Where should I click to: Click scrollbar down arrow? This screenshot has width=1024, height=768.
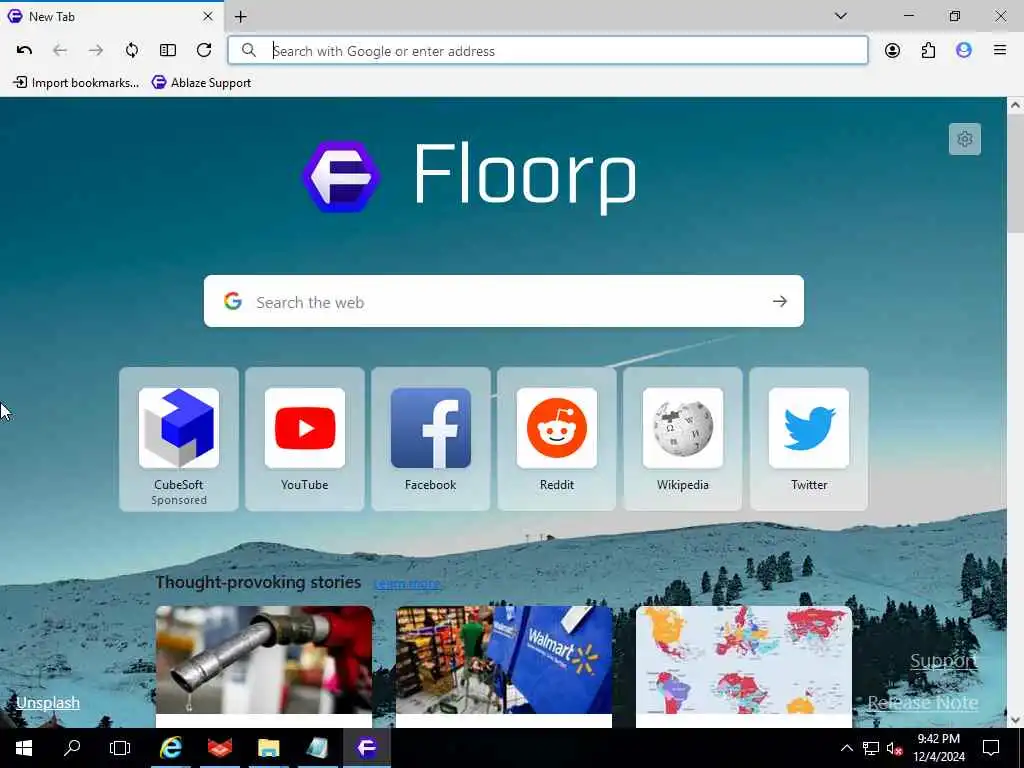coord(1015,720)
